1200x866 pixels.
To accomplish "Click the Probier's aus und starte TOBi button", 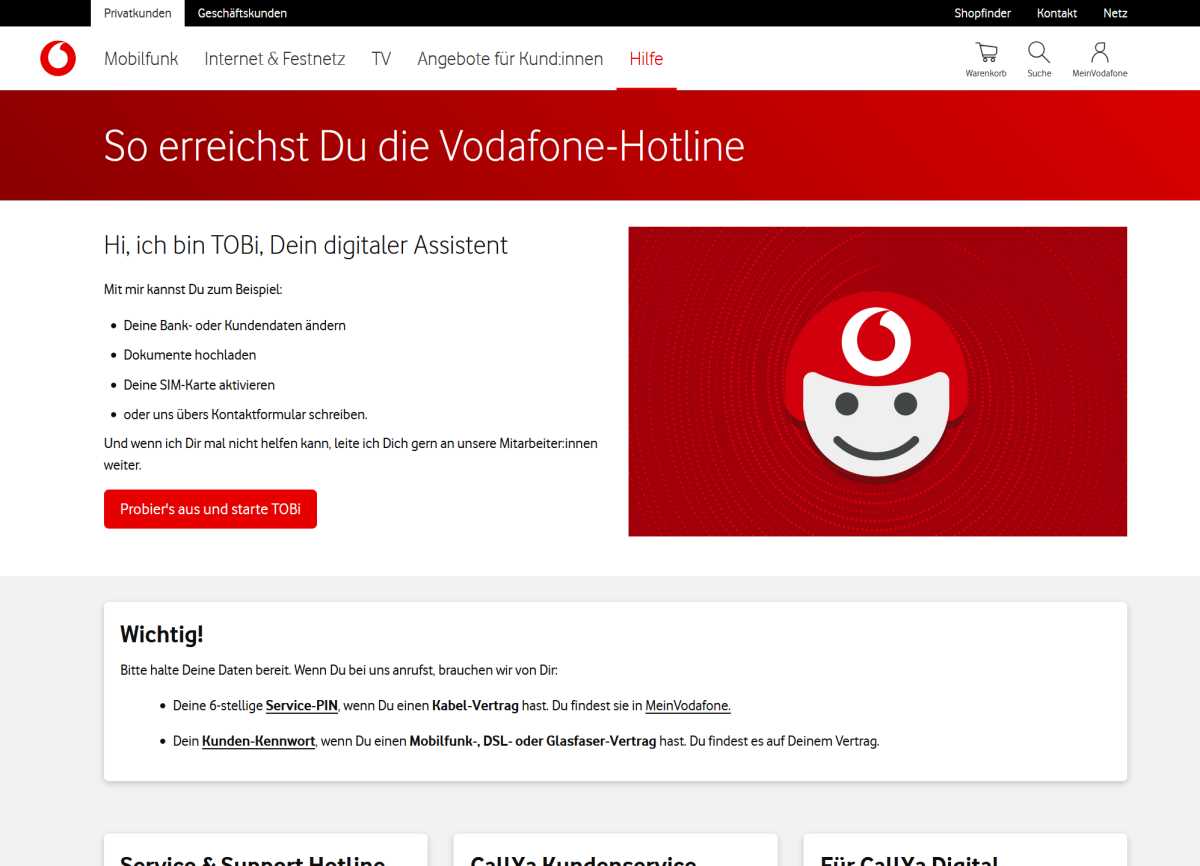I will click(x=210, y=508).
